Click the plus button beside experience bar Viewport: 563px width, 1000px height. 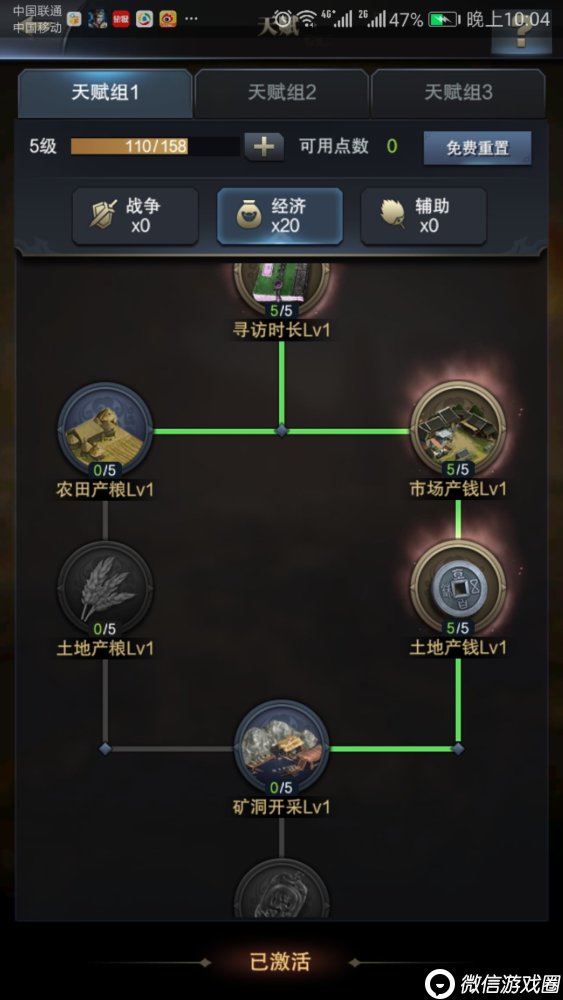264,147
